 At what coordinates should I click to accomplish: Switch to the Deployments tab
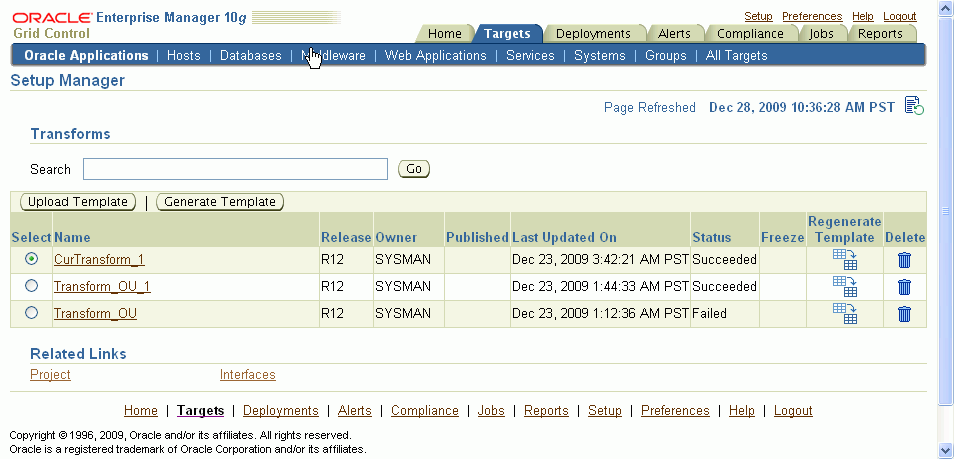click(593, 33)
